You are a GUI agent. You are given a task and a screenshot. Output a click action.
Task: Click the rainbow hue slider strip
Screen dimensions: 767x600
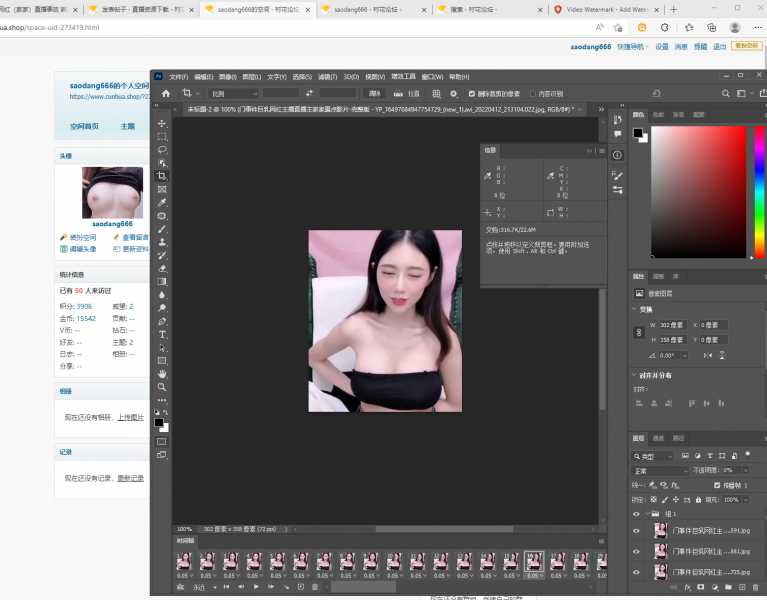tap(760, 190)
